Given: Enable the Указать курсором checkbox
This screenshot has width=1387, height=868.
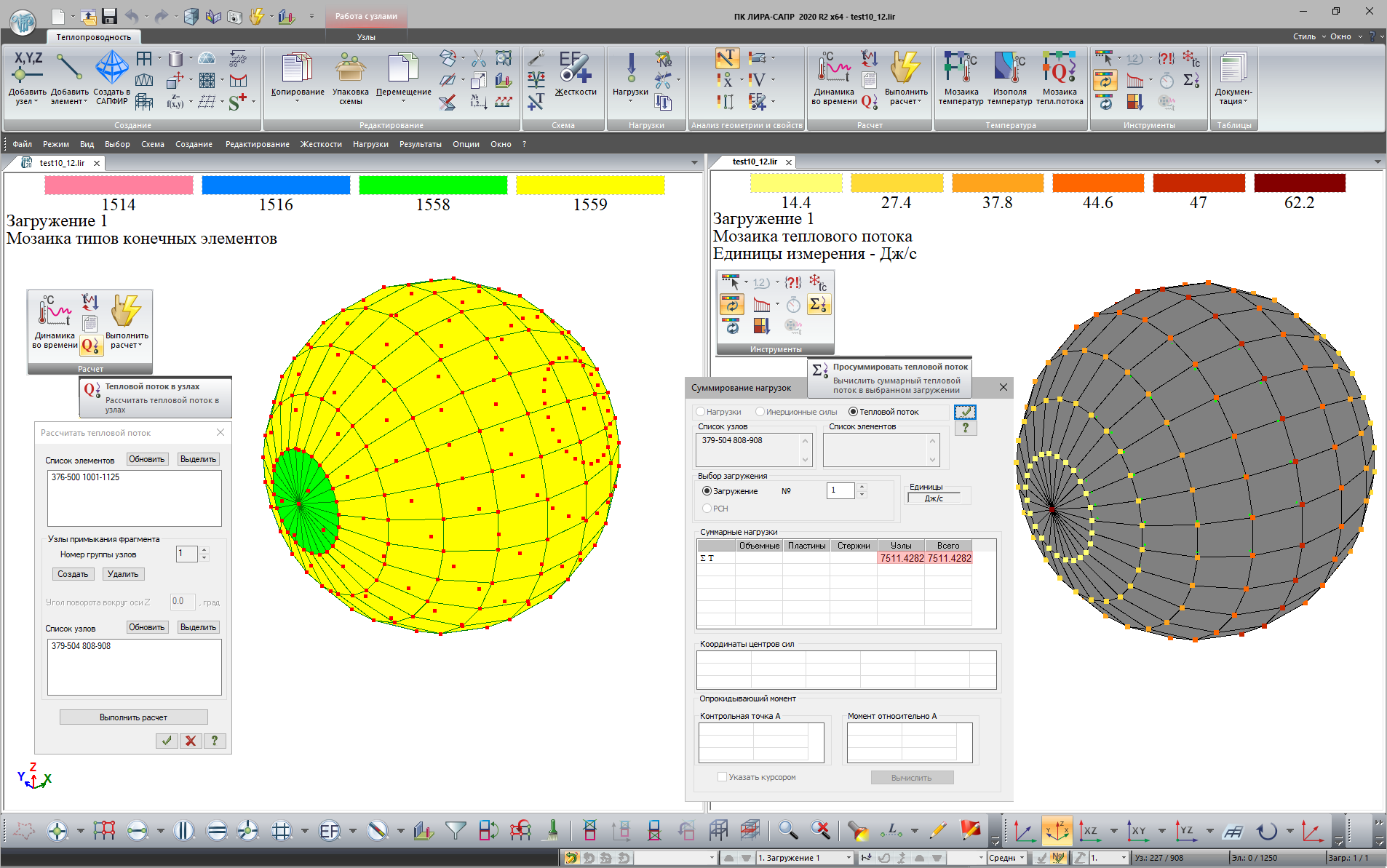Looking at the screenshot, I should 722,777.
